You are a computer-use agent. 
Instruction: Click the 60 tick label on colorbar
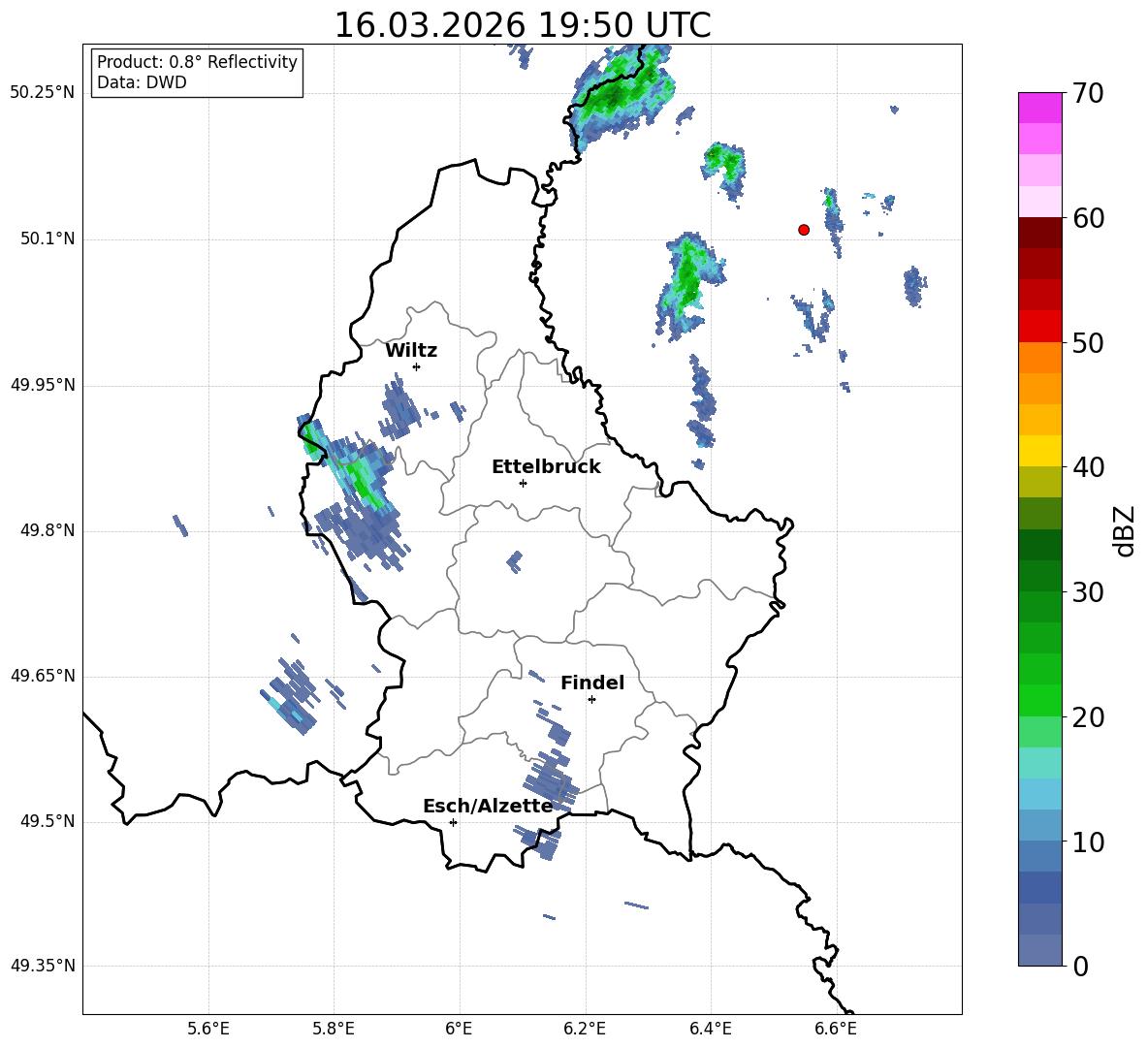coord(1088,218)
